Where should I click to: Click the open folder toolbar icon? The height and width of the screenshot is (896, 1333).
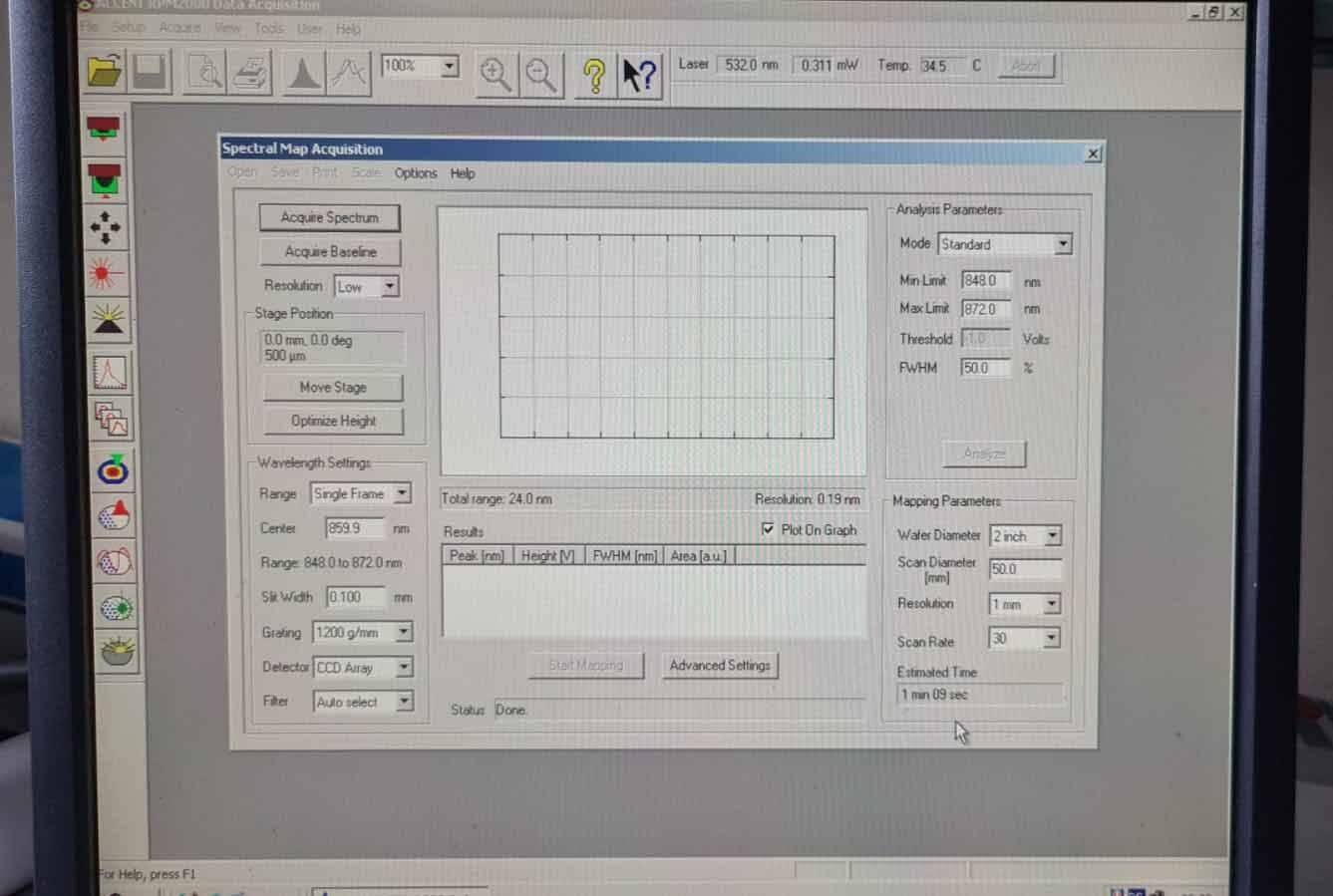point(105,73)
